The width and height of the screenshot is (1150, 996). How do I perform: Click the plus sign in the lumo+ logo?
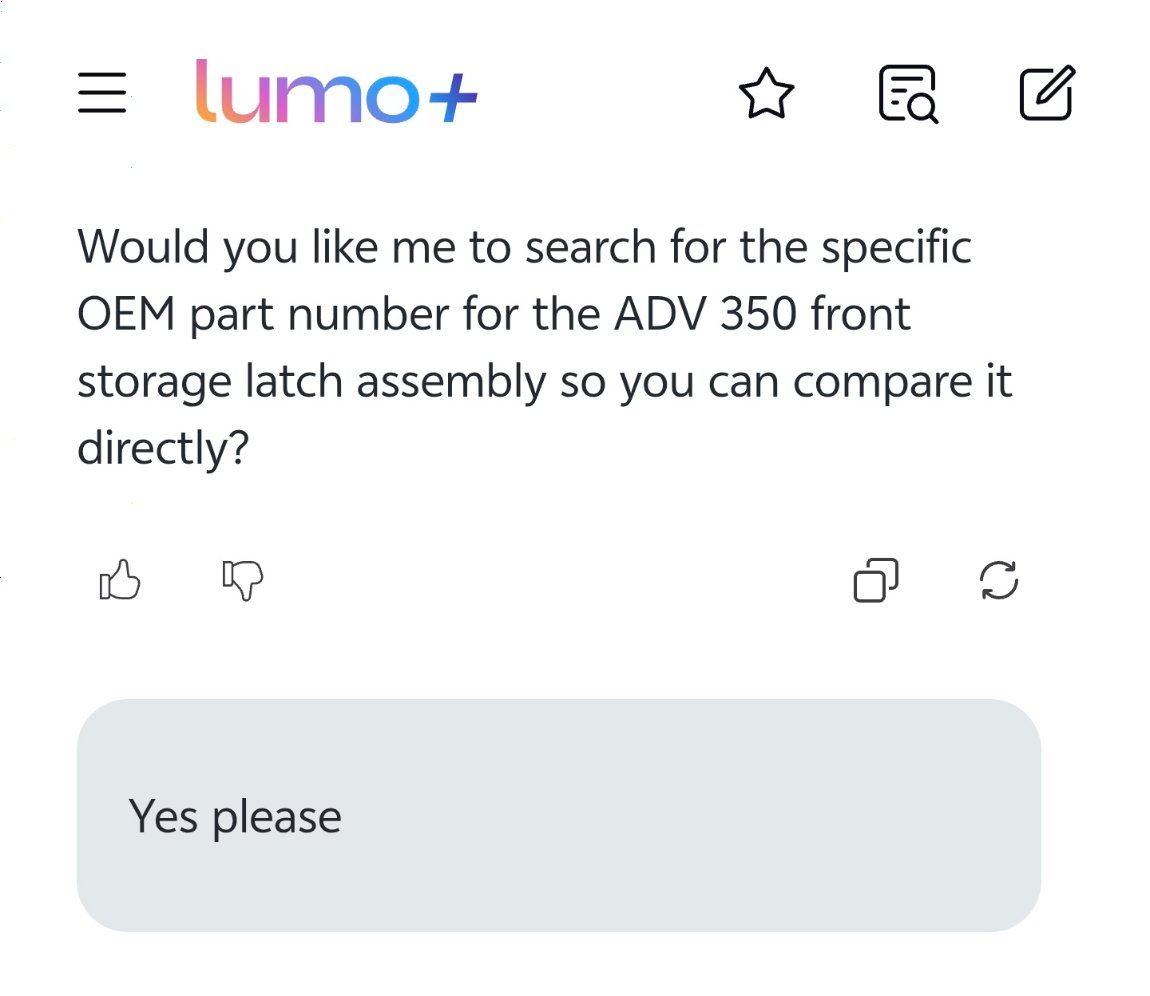[x=451, y=98]
